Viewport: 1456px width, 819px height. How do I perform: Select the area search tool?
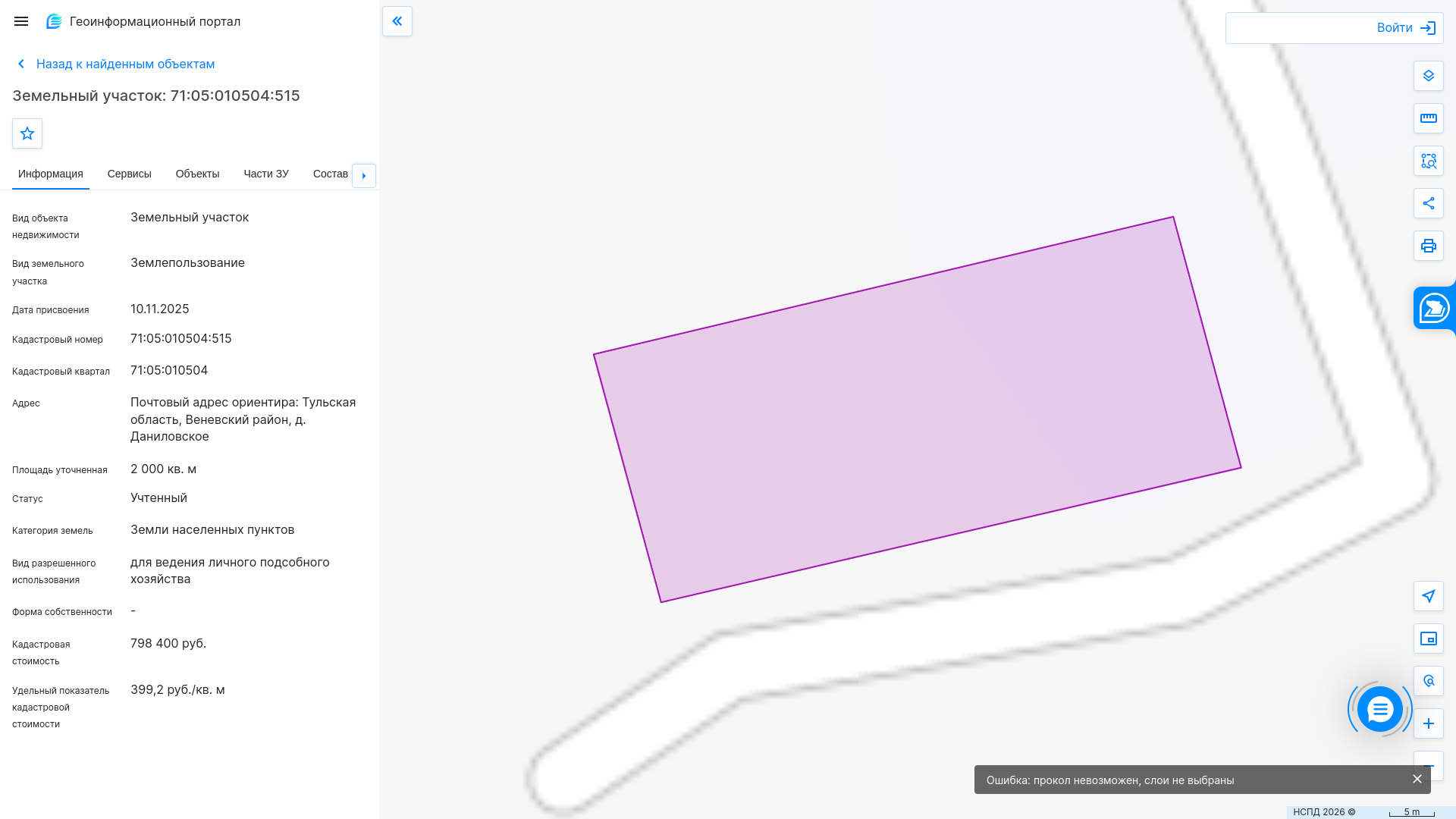(x=1429, y=161)
